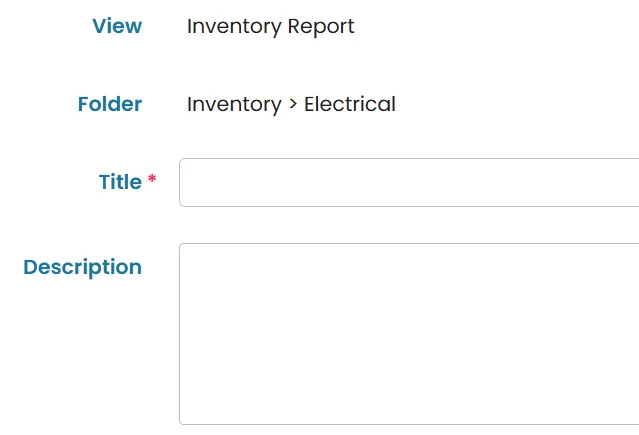The width and height of the screenshot is (639, 435).
Task: Click the bold View heading text
Action: point(117,26)
